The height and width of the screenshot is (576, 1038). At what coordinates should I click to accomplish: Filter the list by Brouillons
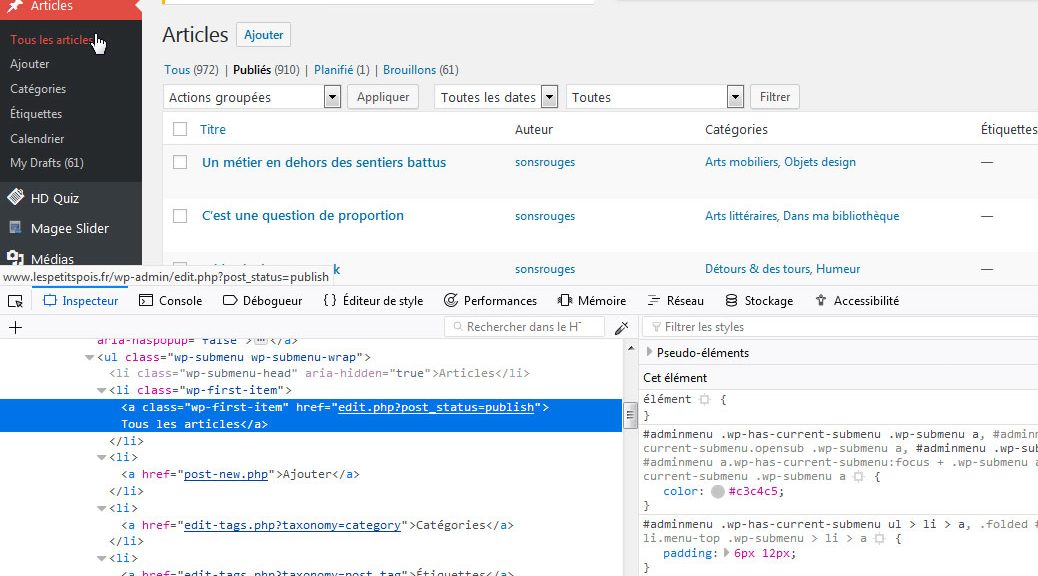point(409,70)
